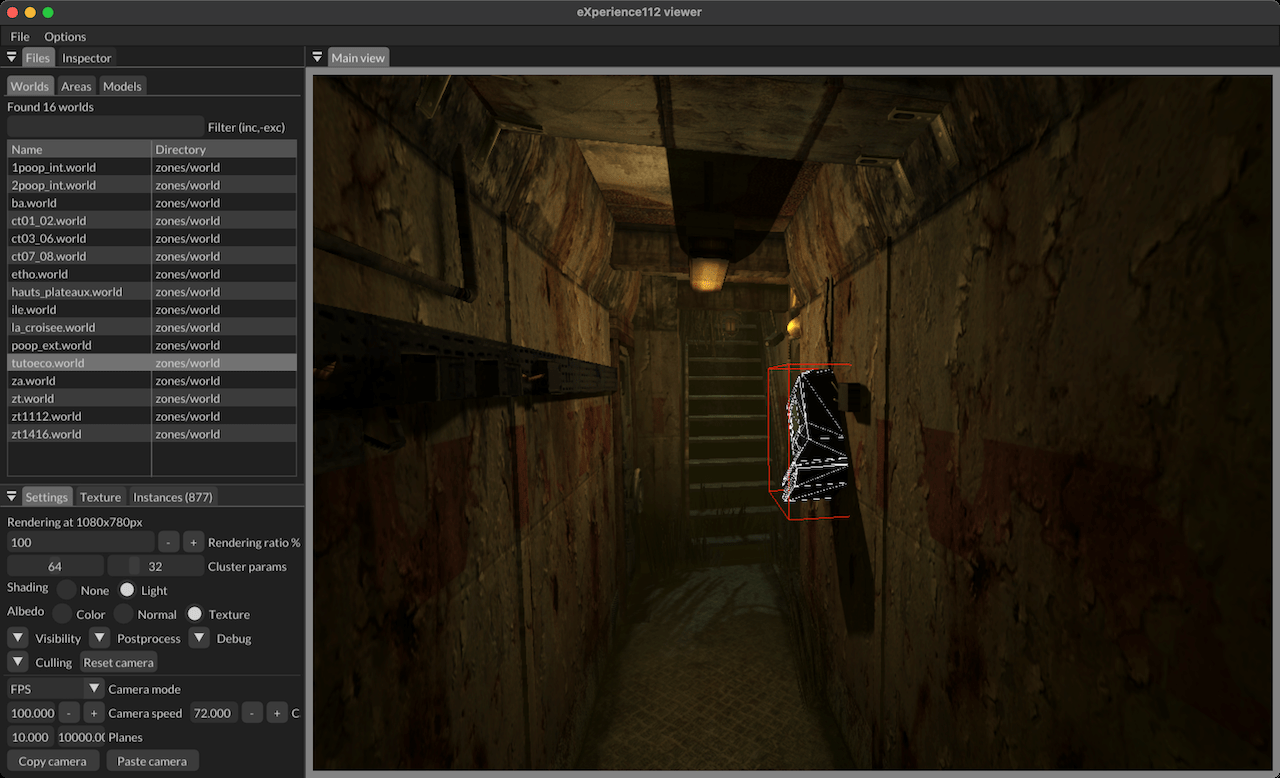Switch to the Areas tab
This screenshot has width=1280, height=778.
(76, 86)
